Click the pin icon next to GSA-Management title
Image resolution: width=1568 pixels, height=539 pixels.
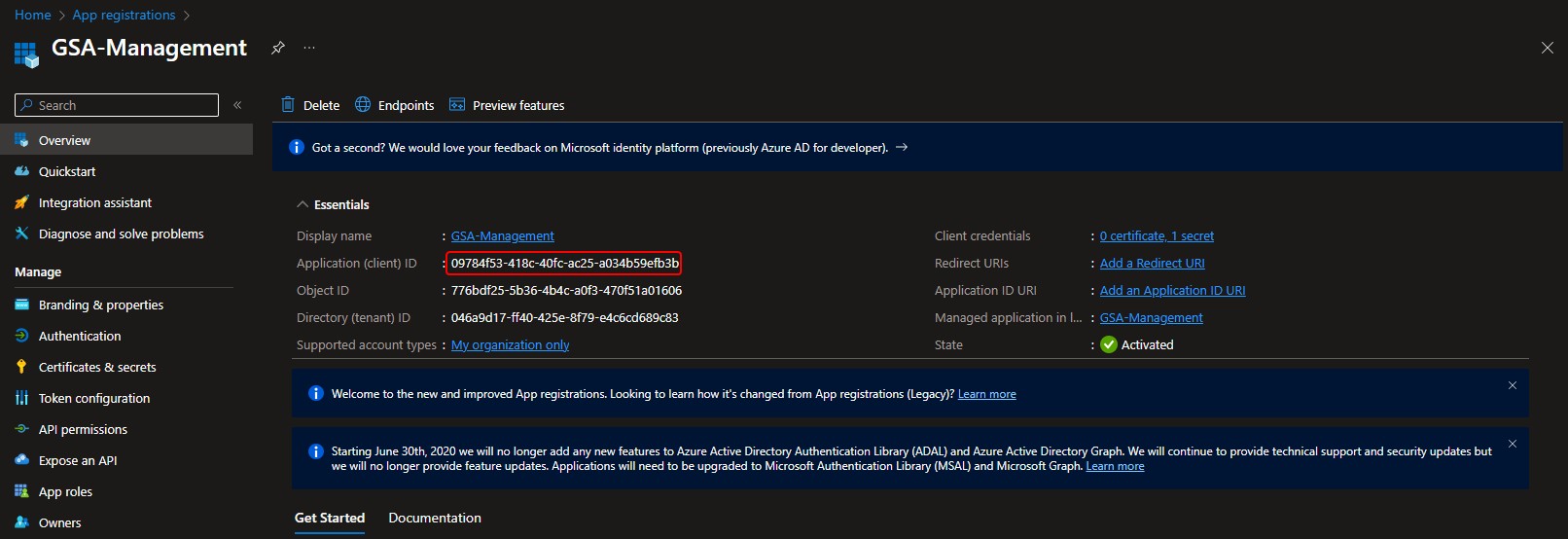[x=278, y=48]
